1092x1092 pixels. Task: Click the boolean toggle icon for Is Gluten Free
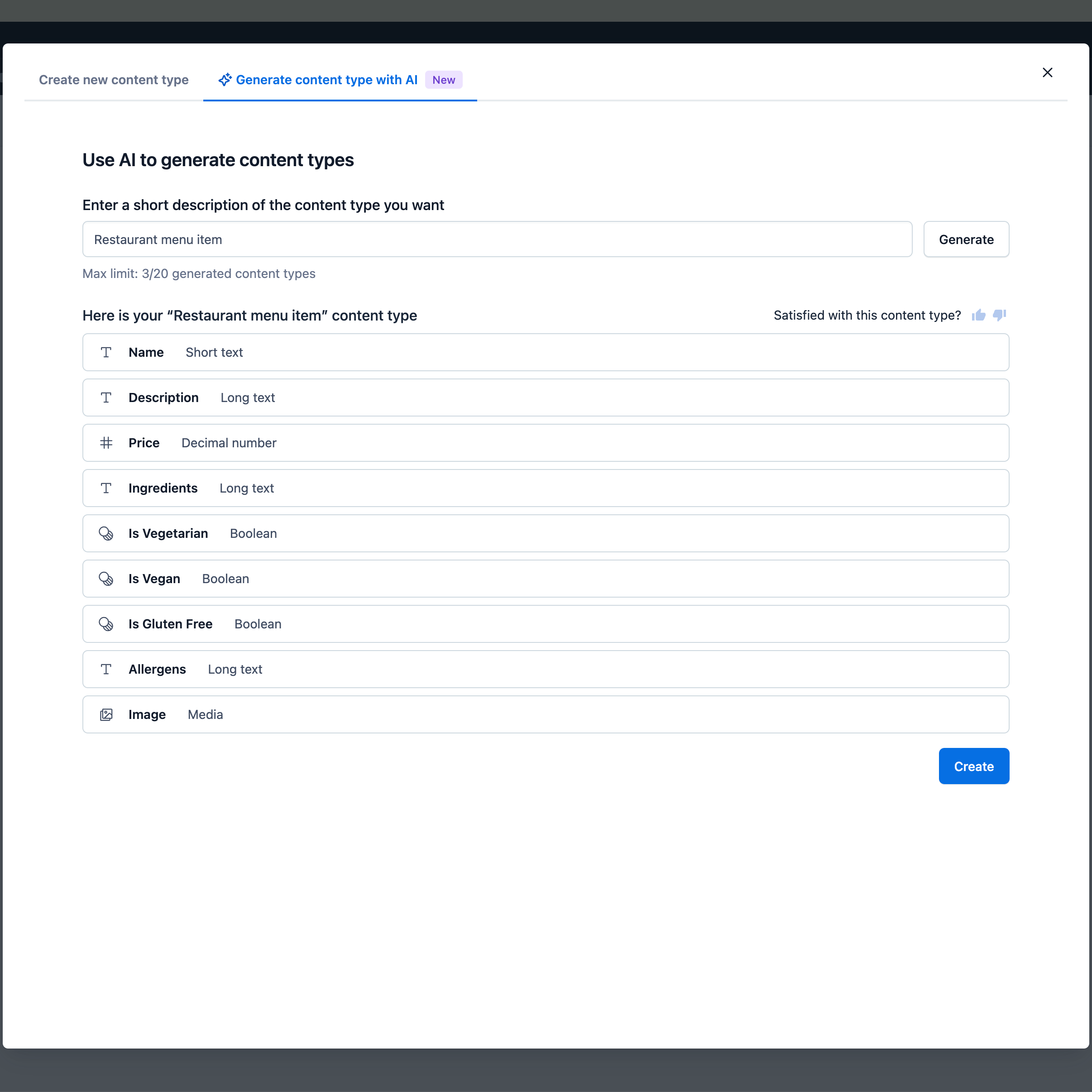106,624
